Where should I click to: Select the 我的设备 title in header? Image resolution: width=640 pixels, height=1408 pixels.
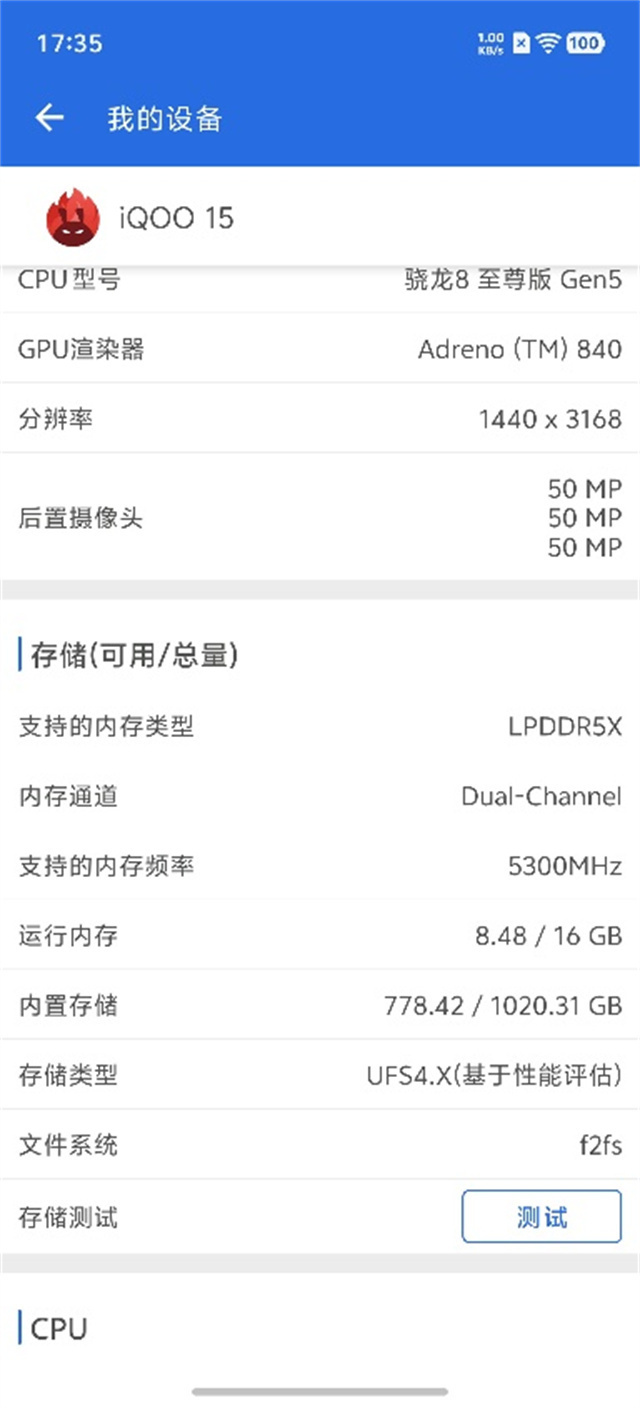(x=166, y=117)
